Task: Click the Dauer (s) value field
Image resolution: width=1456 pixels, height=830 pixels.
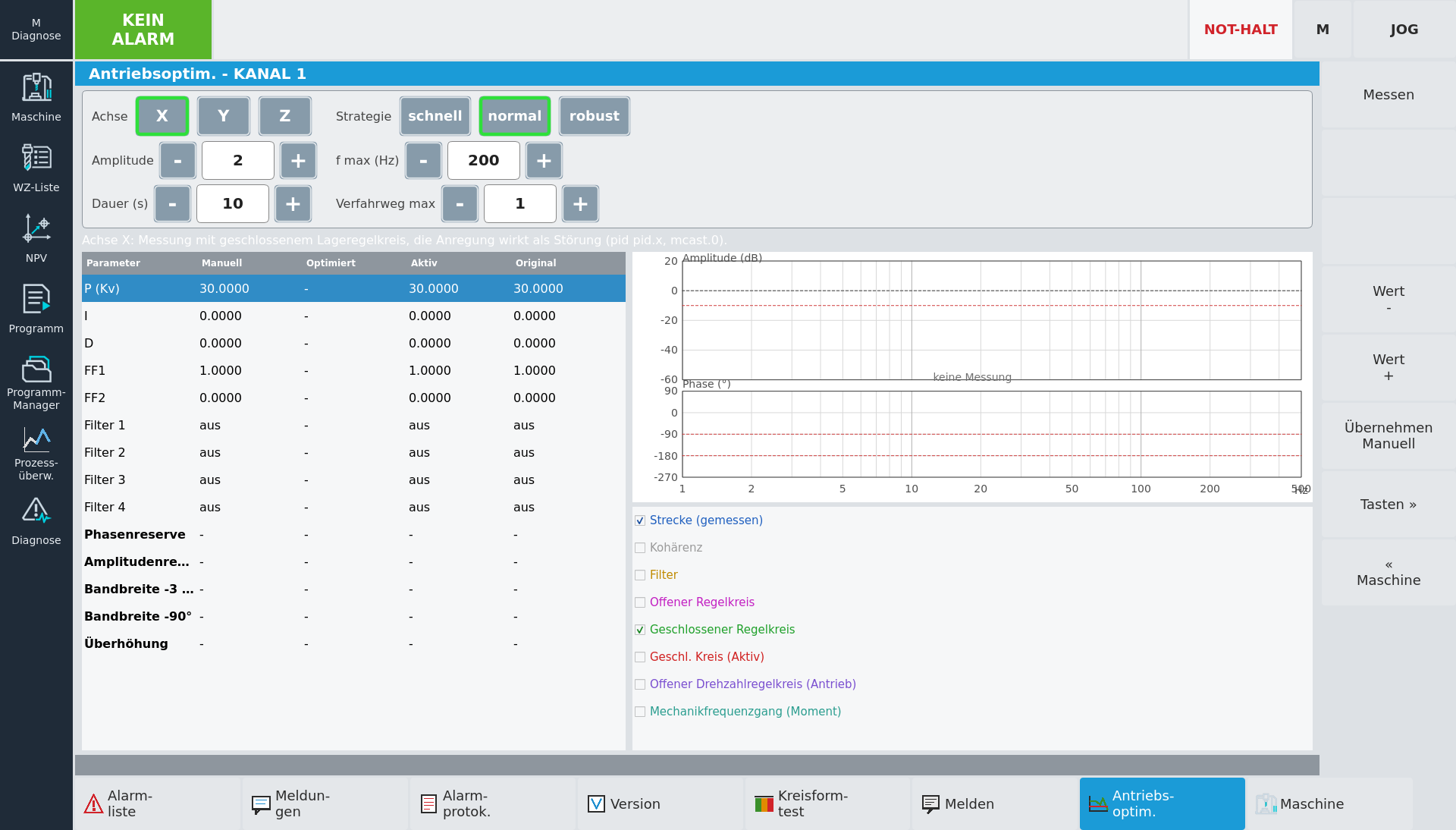Action: pyautogui.click(x=233, y=203)
